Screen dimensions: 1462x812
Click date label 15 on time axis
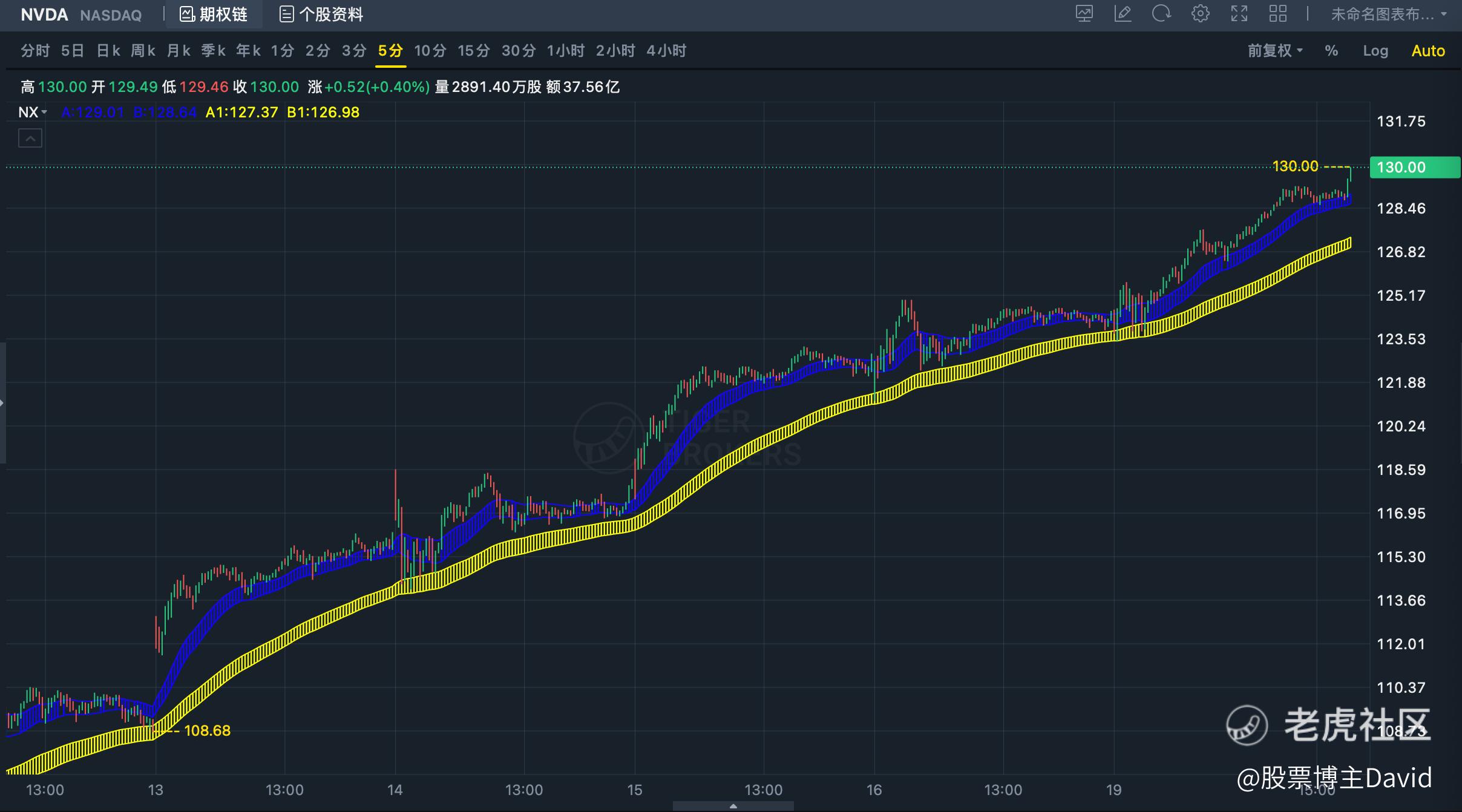634,790
